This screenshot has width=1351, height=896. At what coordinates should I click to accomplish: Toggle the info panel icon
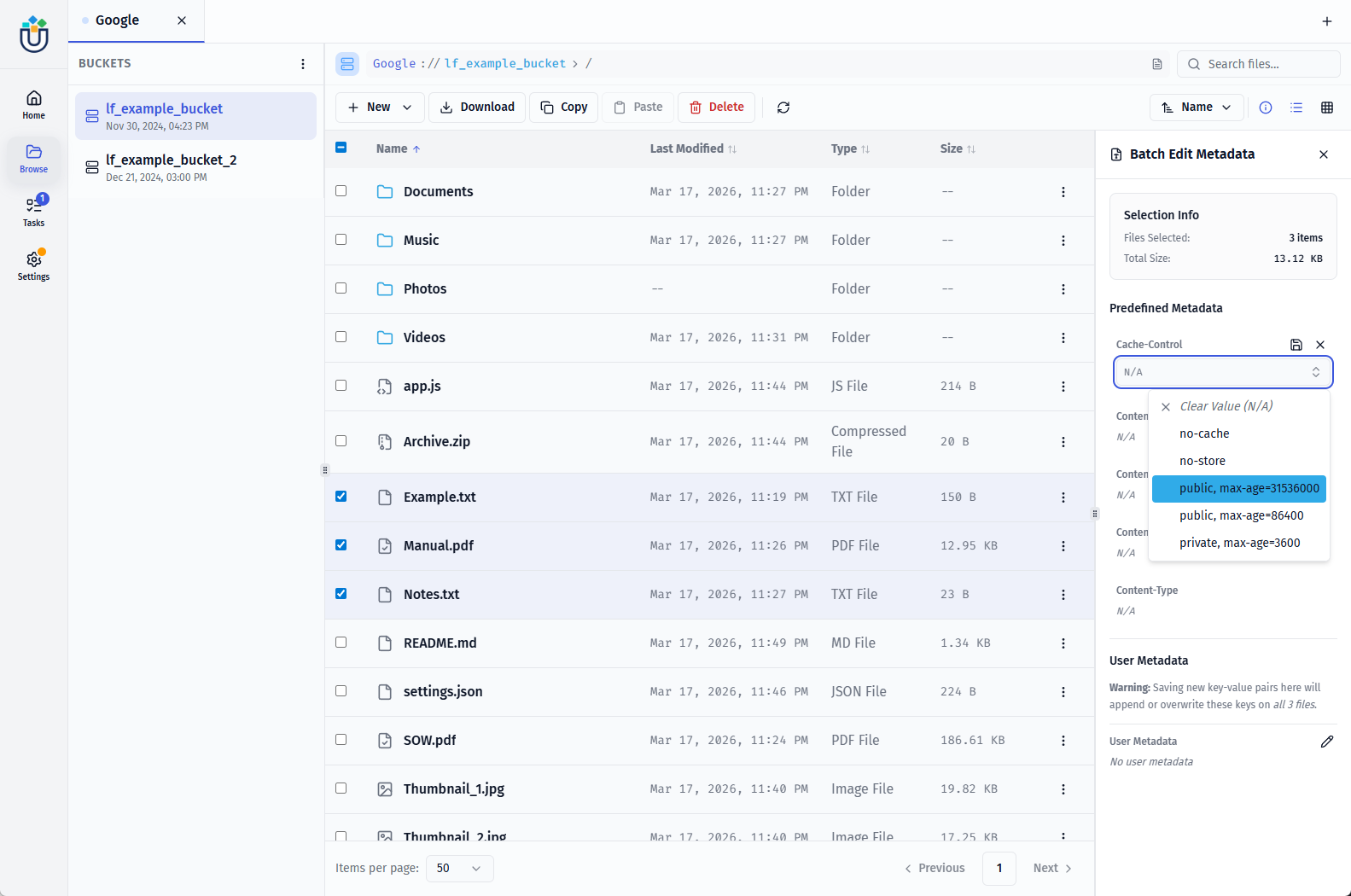pyautogui.click(x=1266, y=108)
